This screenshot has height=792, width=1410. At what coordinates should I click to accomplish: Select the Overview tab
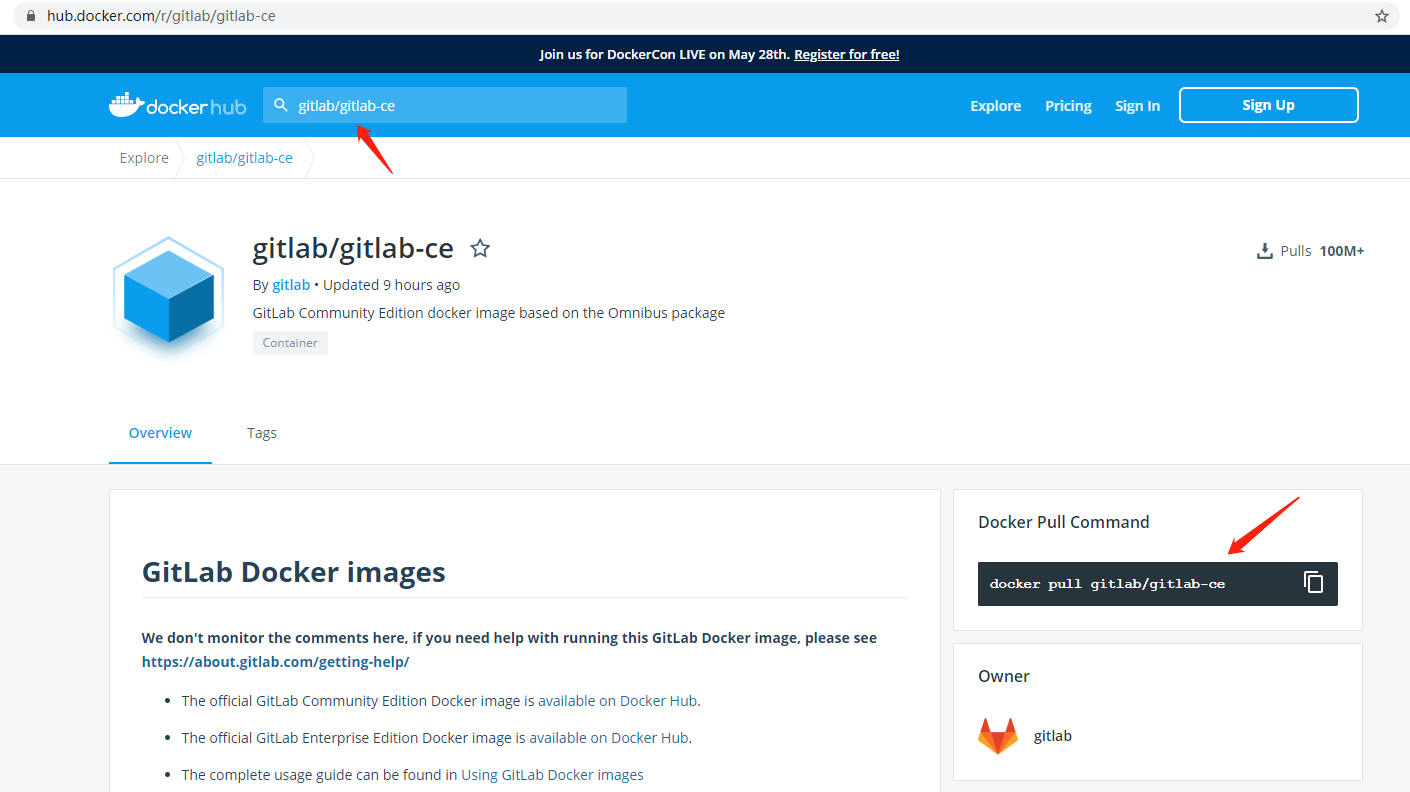pos(160,433)
